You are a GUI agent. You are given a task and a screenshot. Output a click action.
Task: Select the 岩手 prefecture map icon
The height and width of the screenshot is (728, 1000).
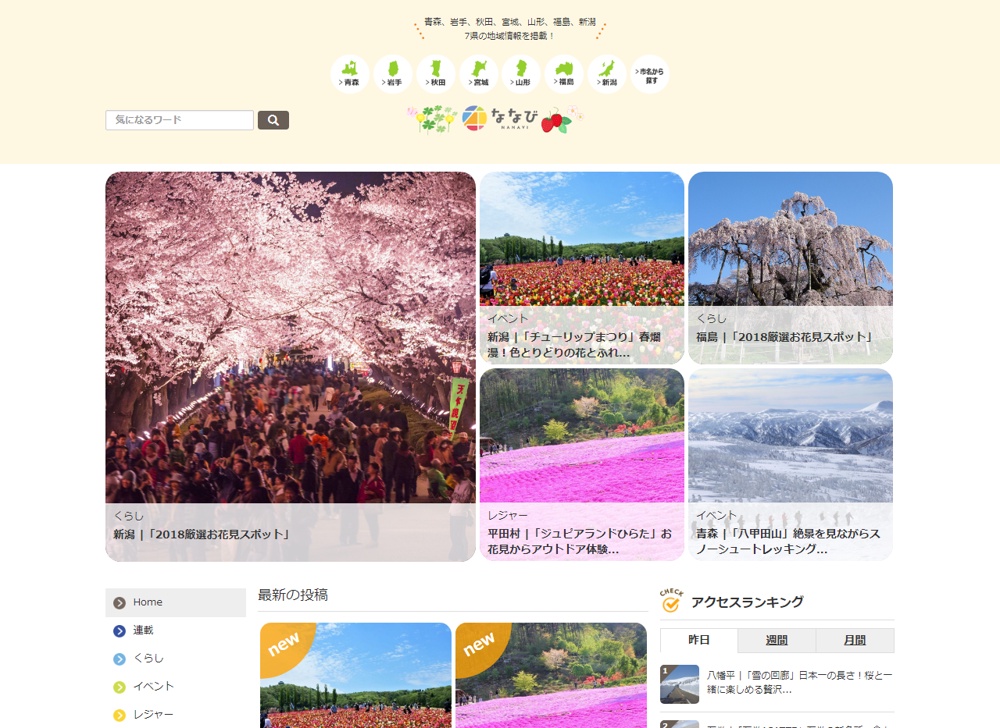(393, 74)
